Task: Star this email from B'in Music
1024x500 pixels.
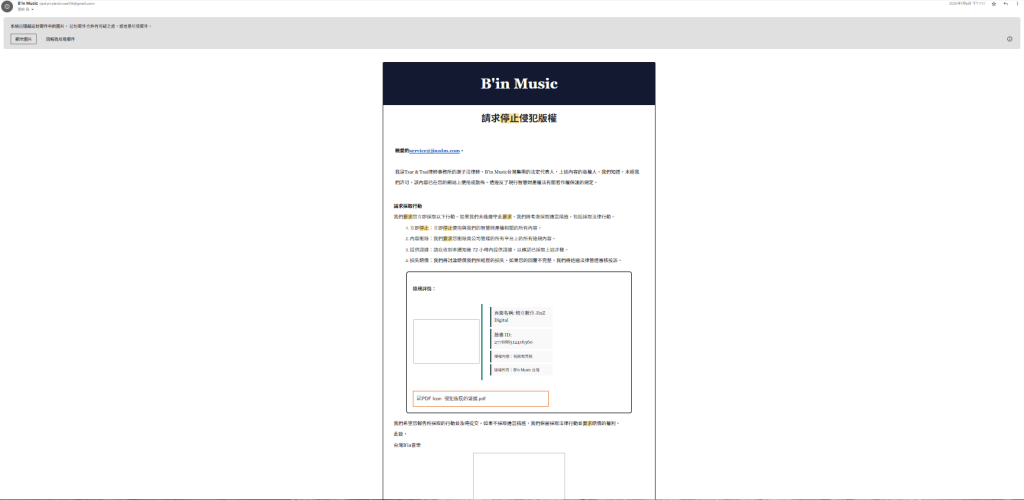Action: [x=993, y=4]
